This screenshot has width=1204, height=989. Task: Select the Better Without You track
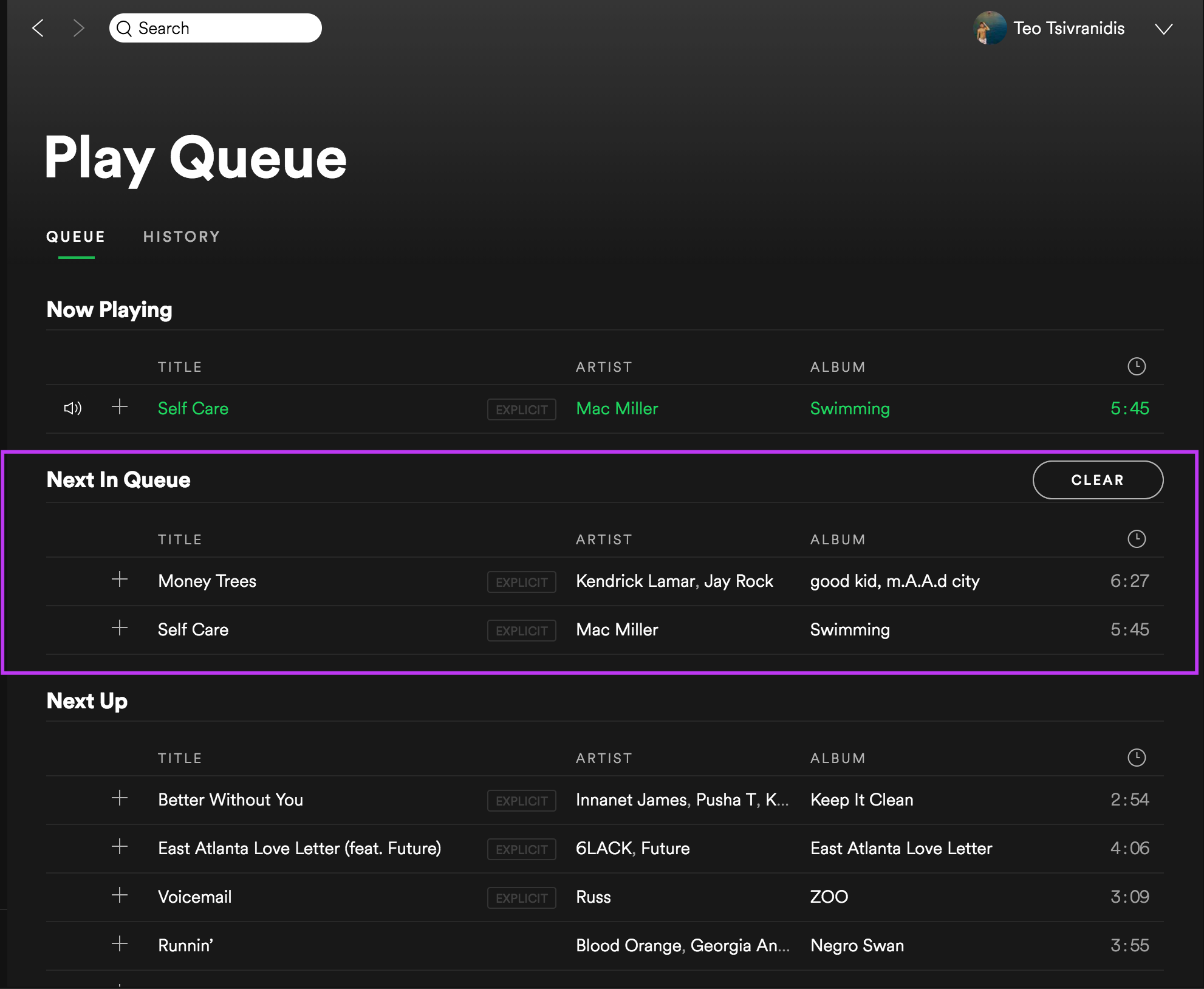click(x=230, y=800)
